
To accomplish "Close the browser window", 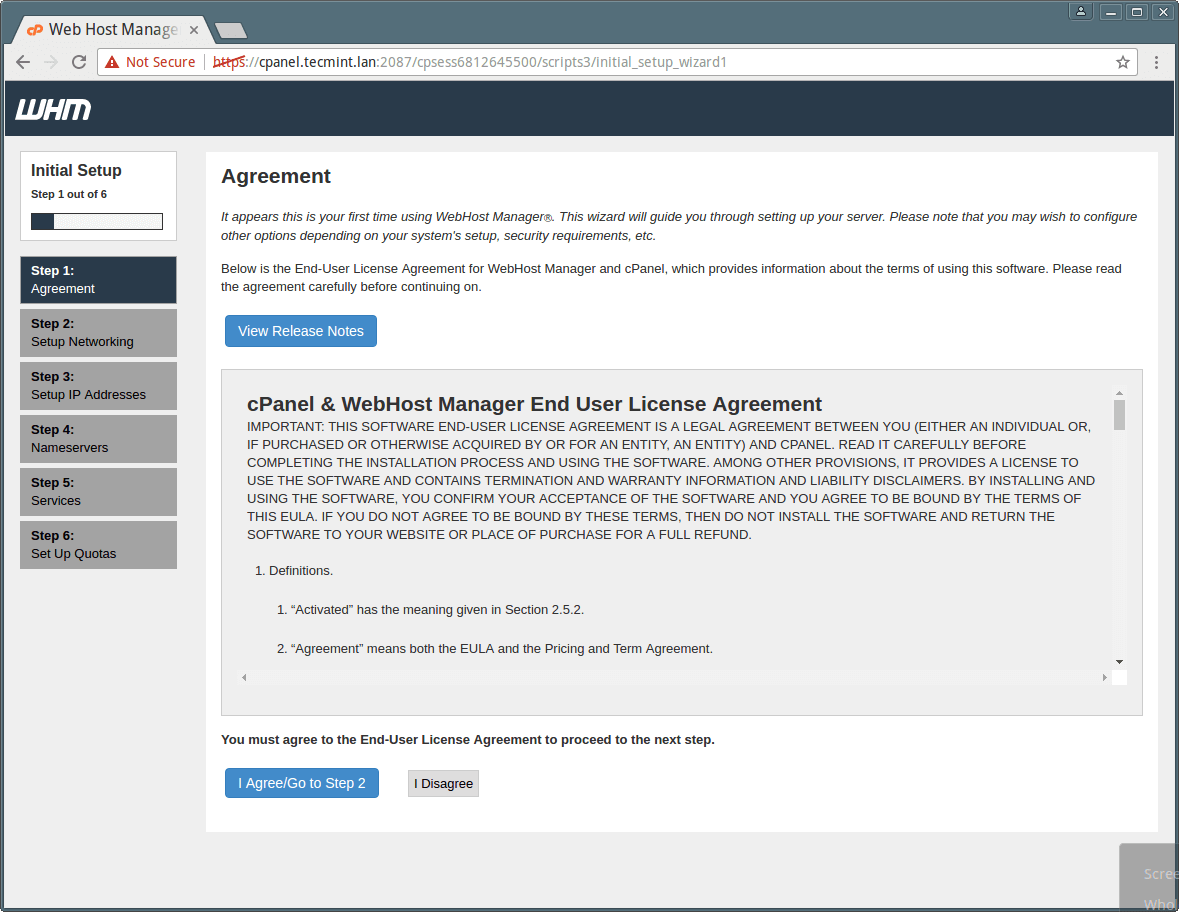I will pyautogui.click(x=1163, y=11).
